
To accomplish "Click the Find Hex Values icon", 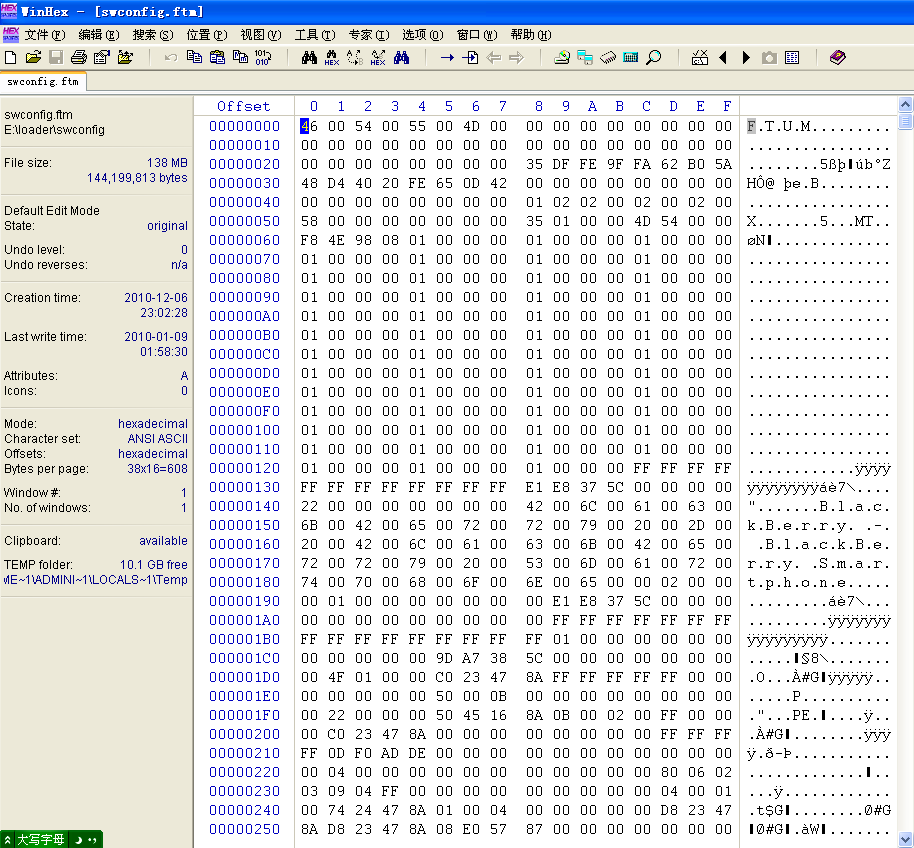I will [332, 57].
